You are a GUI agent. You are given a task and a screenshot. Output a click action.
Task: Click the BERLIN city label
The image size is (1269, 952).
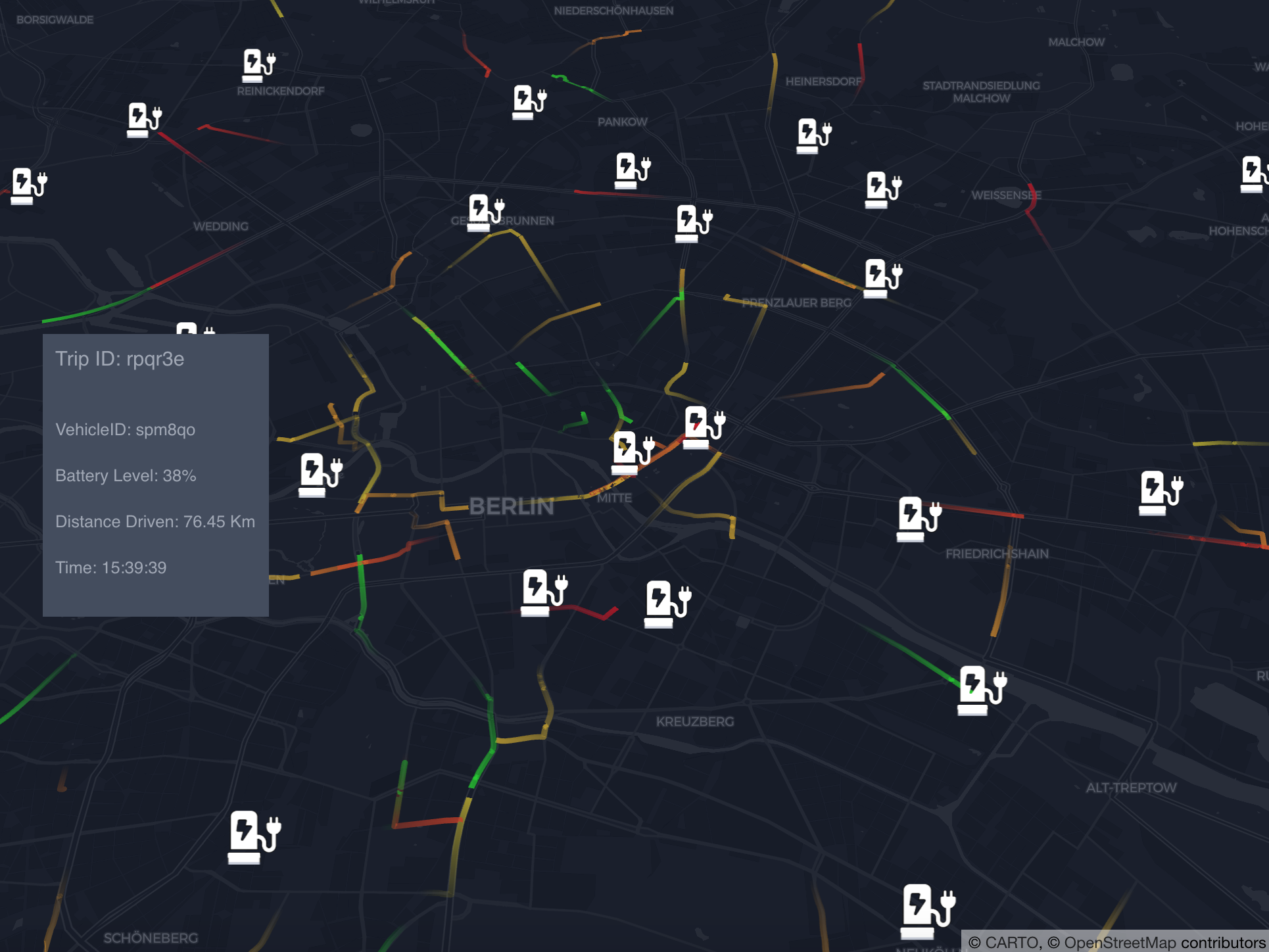tap(512, 506)
